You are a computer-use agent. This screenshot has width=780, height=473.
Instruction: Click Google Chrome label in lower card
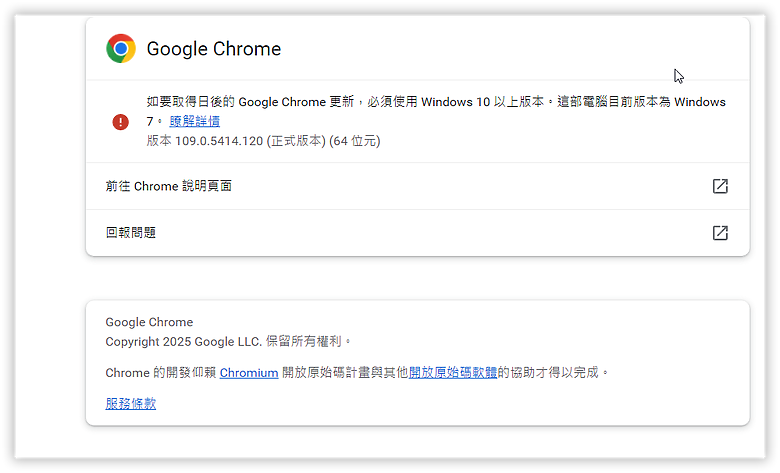tap(149, 322)
